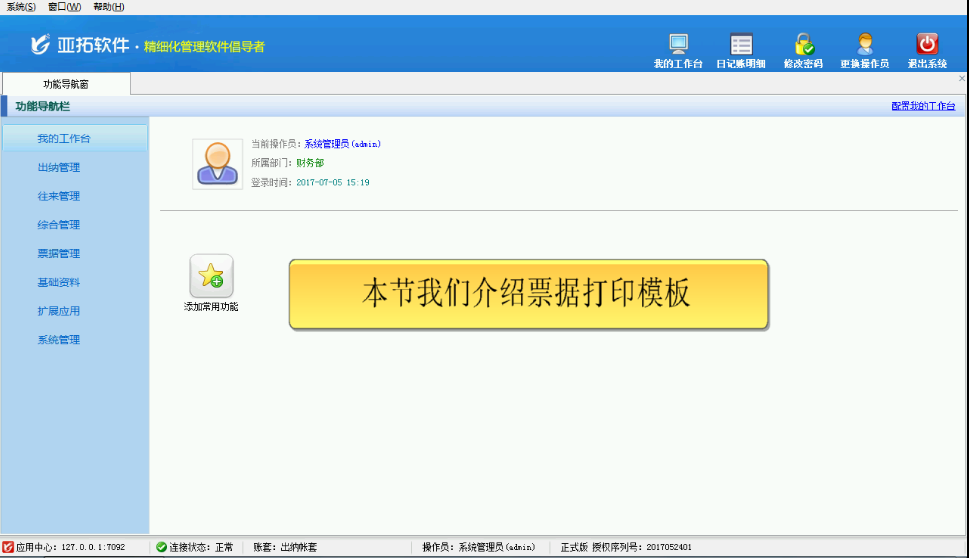The height and width of the screenshot is (558, 969).
Task: Open 基础资料 sidebar section
Action: (x=58, y=282)
